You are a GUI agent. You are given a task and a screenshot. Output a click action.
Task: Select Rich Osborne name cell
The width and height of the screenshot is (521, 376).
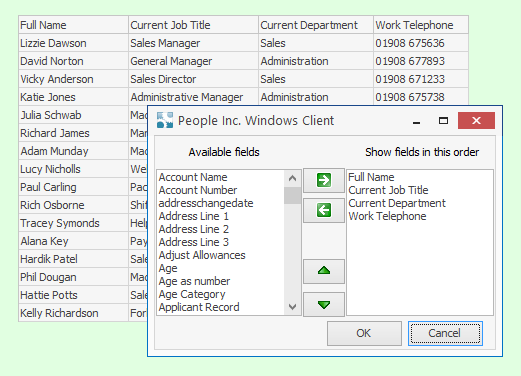[73, 205]
